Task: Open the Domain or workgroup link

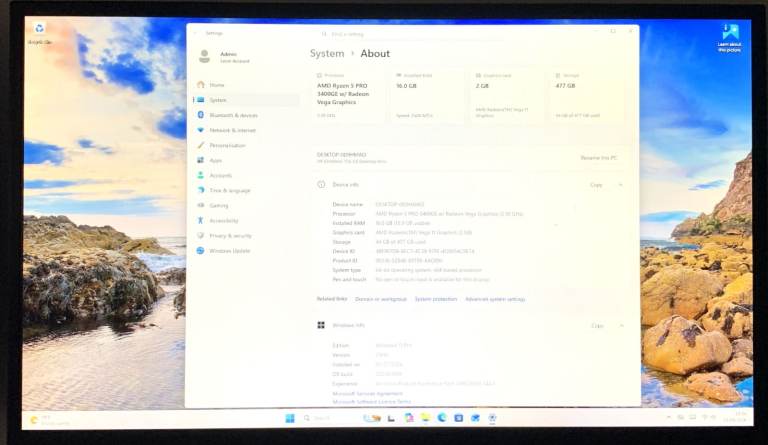Action: (381, 299)
